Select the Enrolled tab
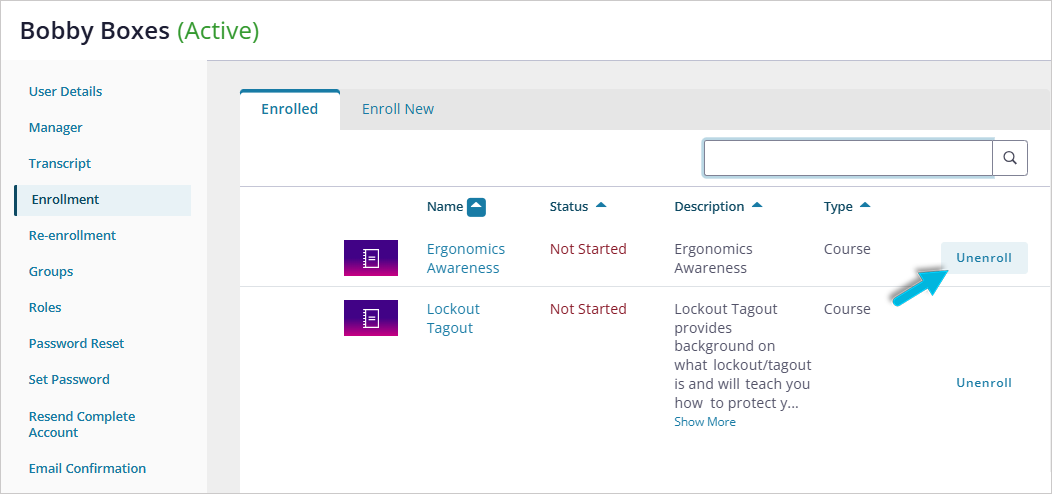This screenshot has height=494, width=1052. (290, 109)
